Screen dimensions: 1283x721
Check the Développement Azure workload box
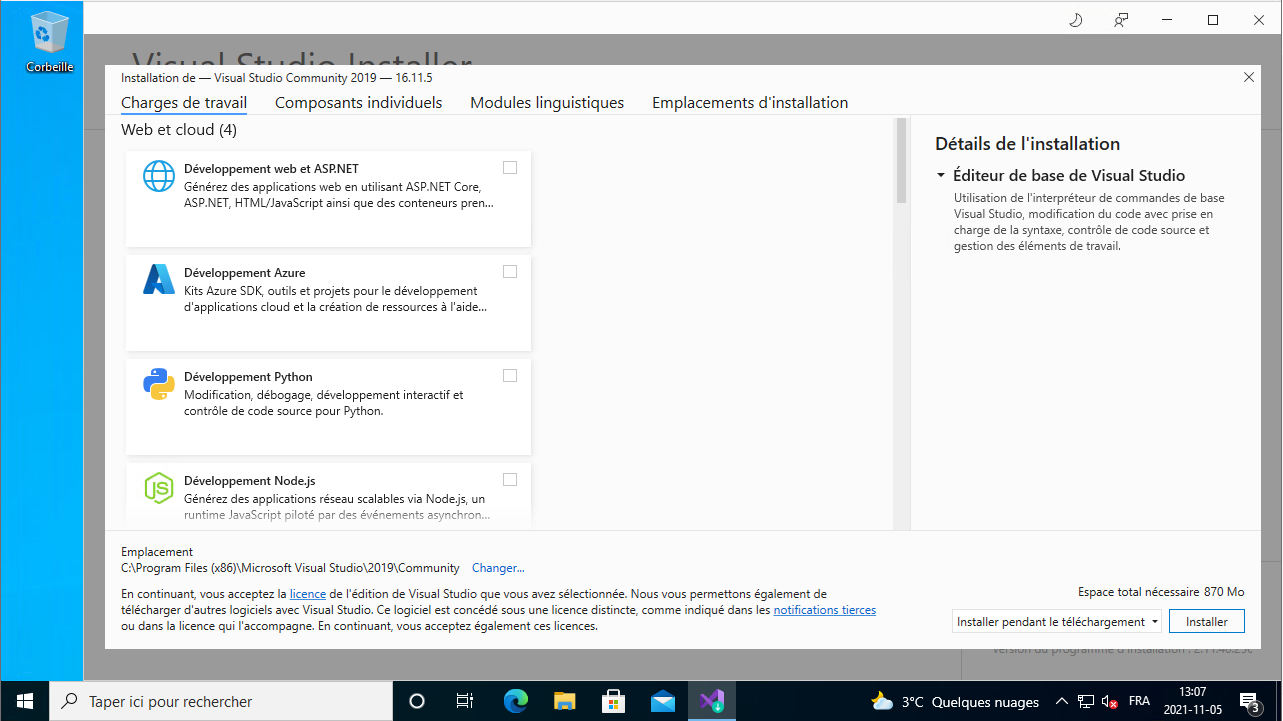pyautogui.click(x=510, y=272)
